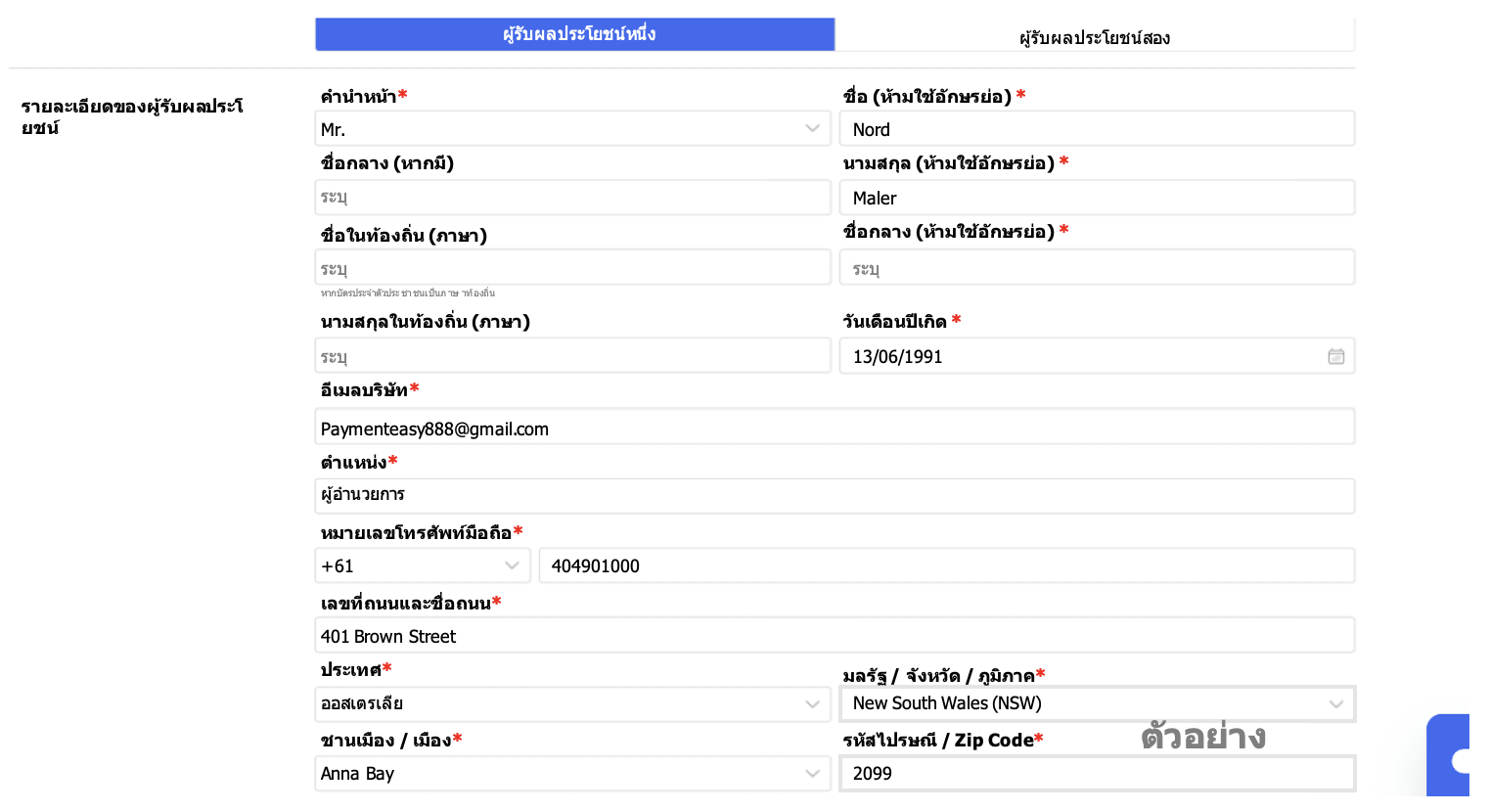The image size is (1489, 812).
Task: Open the state dropdown showing New South Wales (NSW)
Action: [1097, 703]
